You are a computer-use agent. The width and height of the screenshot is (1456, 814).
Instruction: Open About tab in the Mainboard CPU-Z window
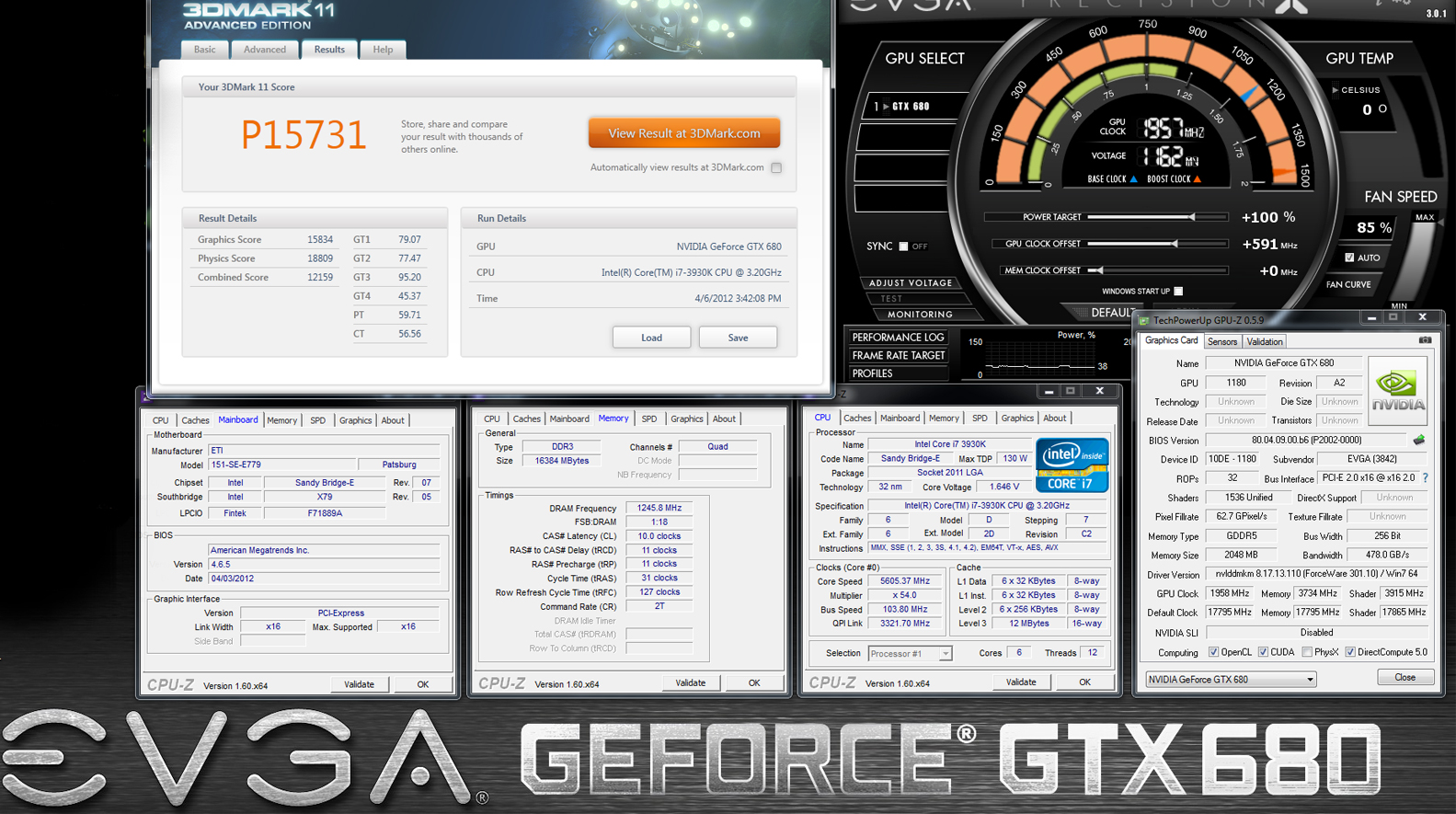[x=393, y=420]
